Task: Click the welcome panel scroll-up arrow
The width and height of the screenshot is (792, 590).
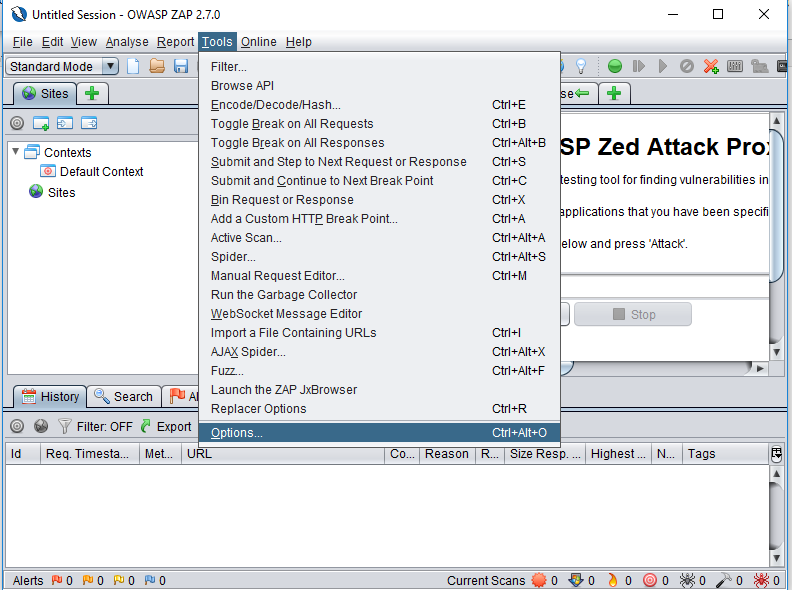Action: click(x=776, y=121)
